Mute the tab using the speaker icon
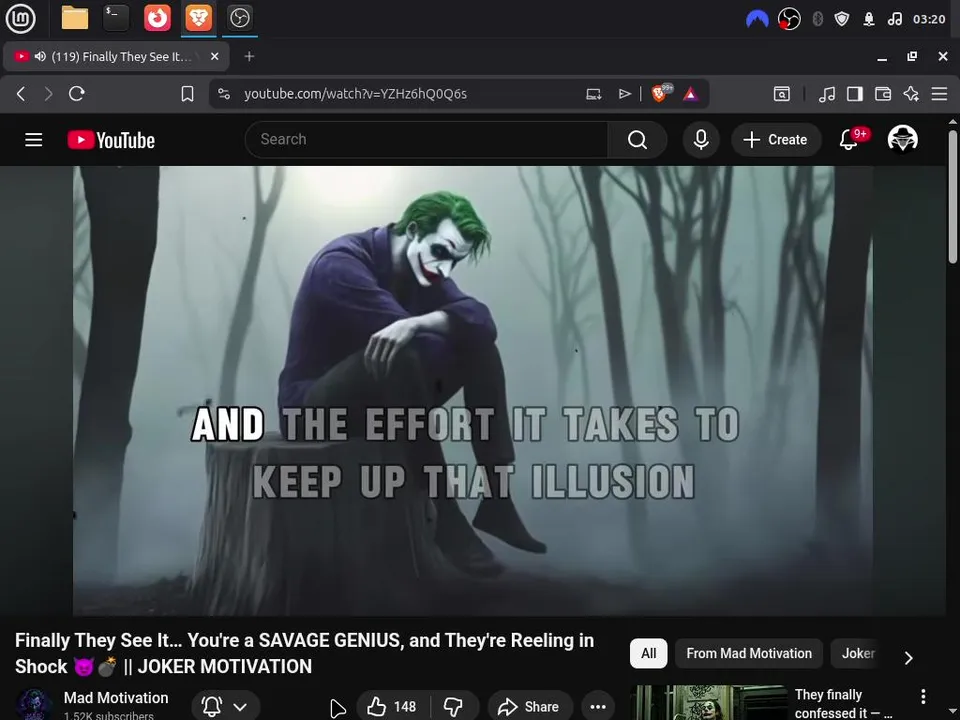This screenshot has height=720, width=960. 40,56
